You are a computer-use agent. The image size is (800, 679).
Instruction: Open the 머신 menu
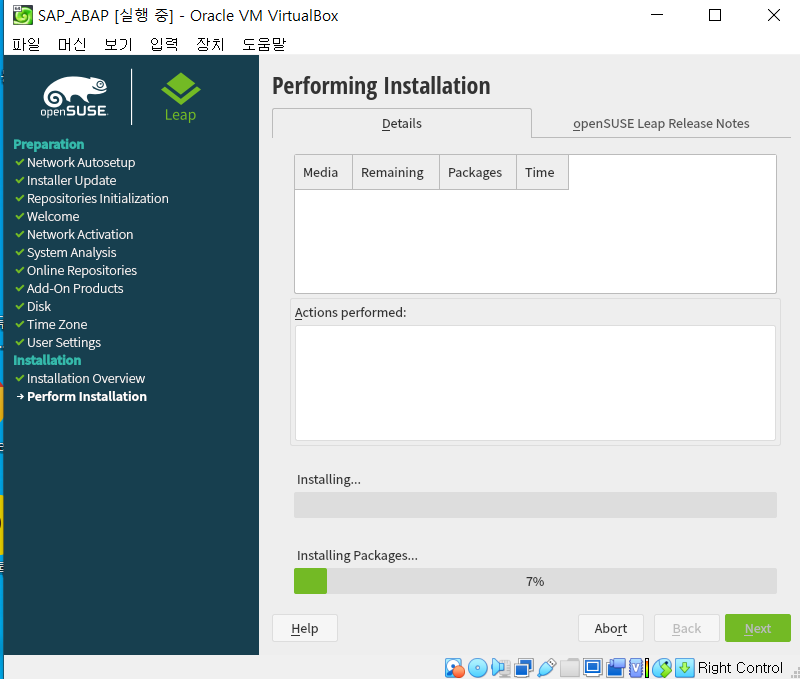(72, 44)
